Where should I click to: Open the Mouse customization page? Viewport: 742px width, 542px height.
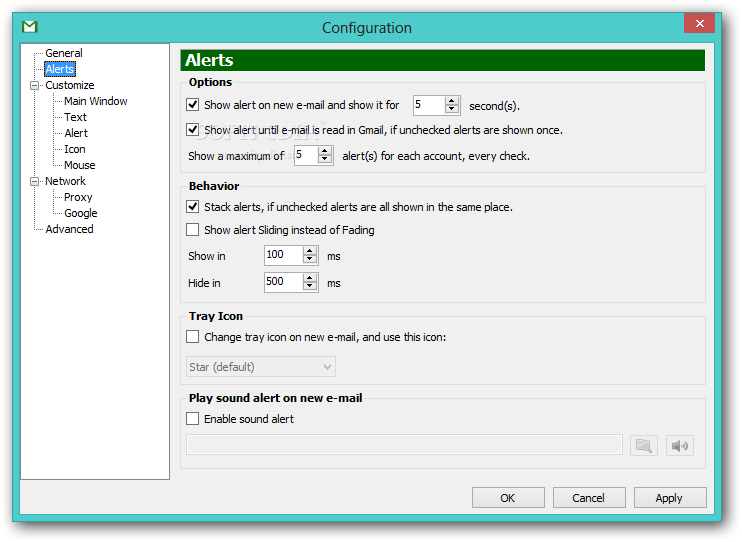pyautogui.click(x=80, y=165)
